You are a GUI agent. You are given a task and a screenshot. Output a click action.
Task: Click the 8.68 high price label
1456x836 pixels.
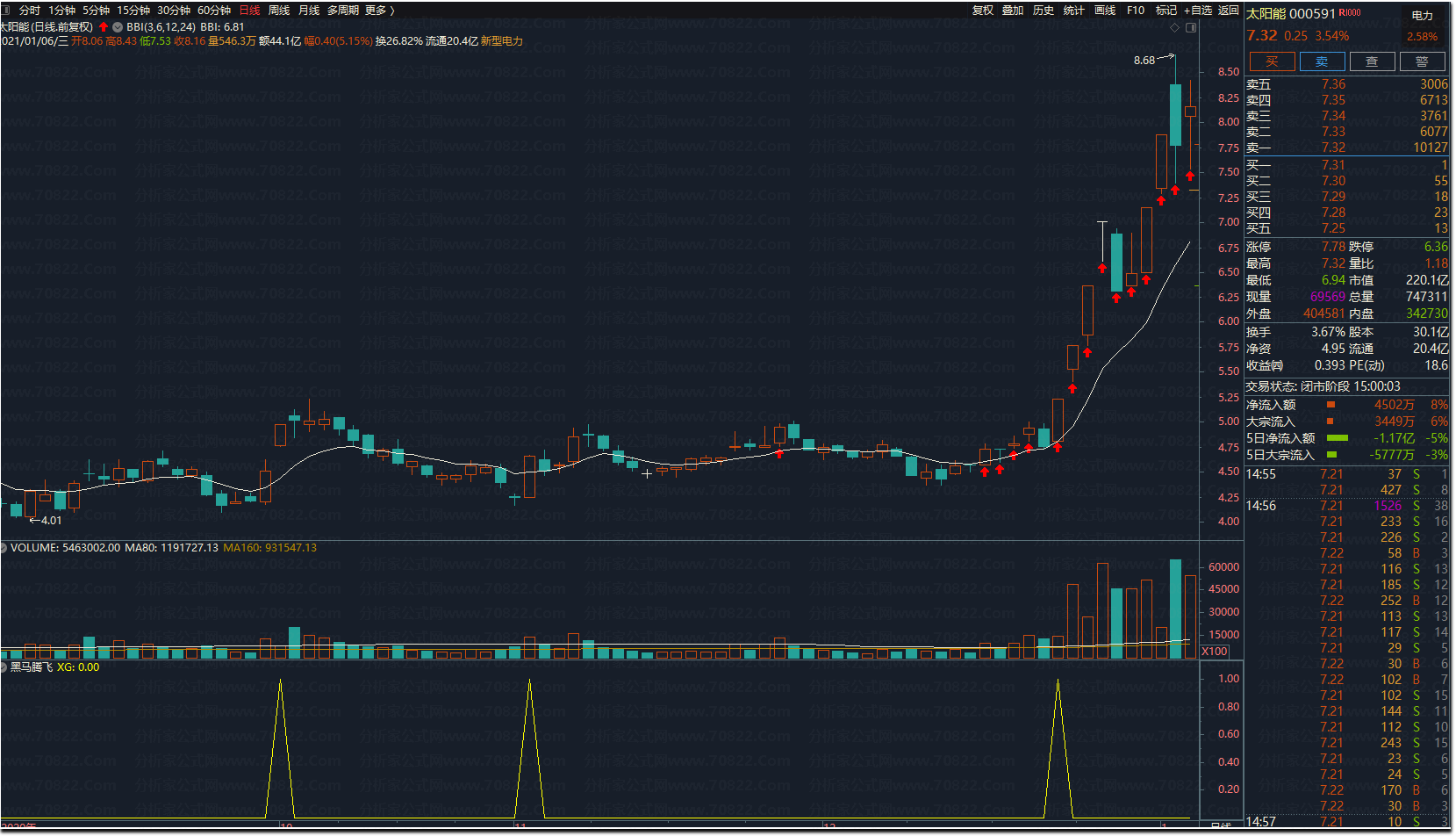(x=1144, y=61)
